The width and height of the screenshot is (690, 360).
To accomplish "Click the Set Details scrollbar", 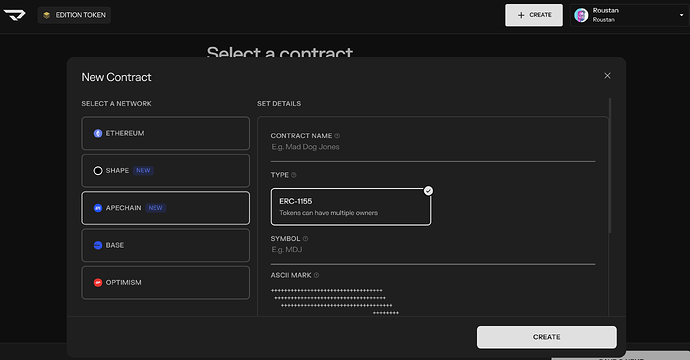I will pyautogui.click(x=609, y=165).
